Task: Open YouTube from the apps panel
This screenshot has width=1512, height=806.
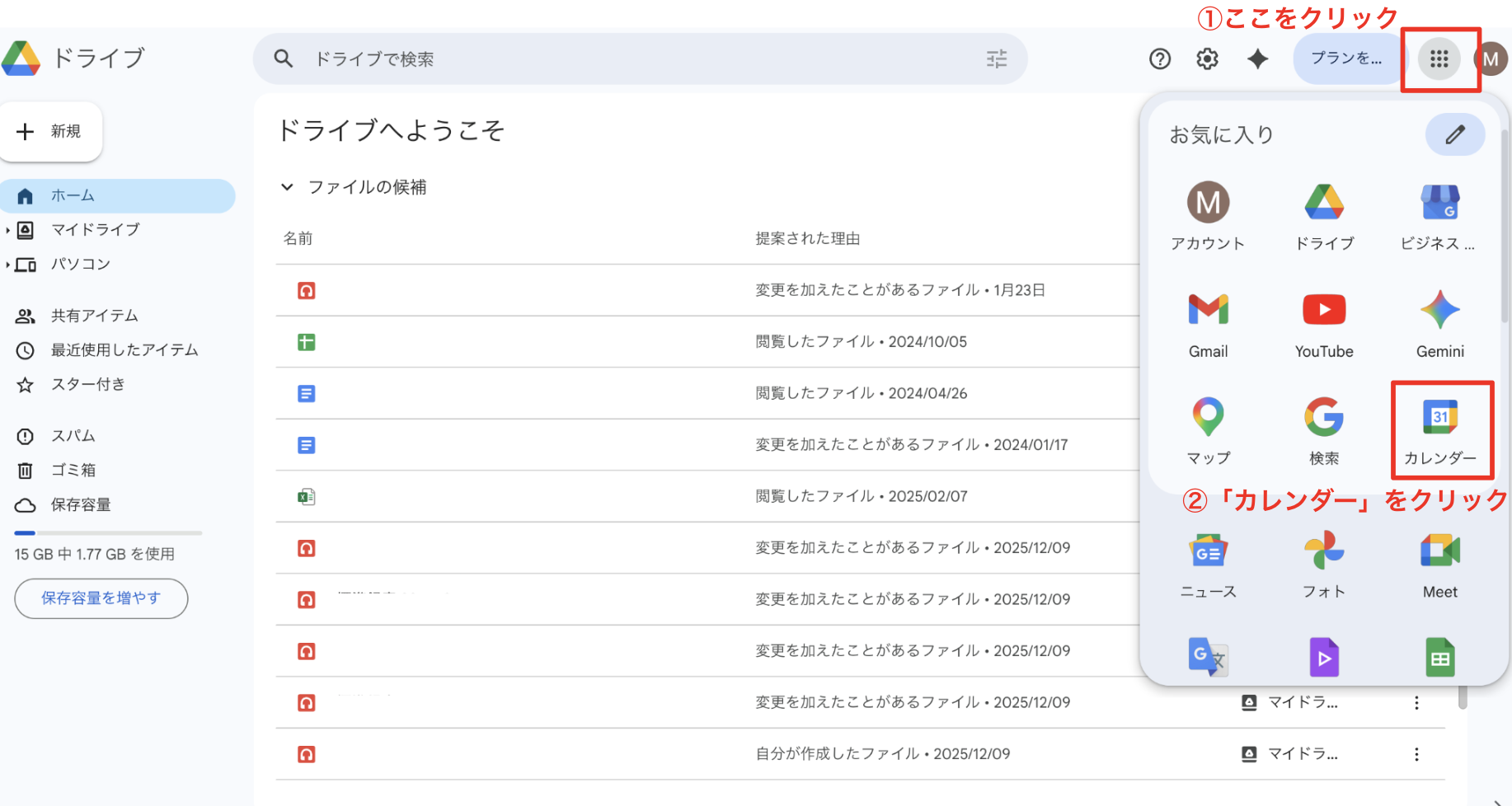Action: [1324, 325]
